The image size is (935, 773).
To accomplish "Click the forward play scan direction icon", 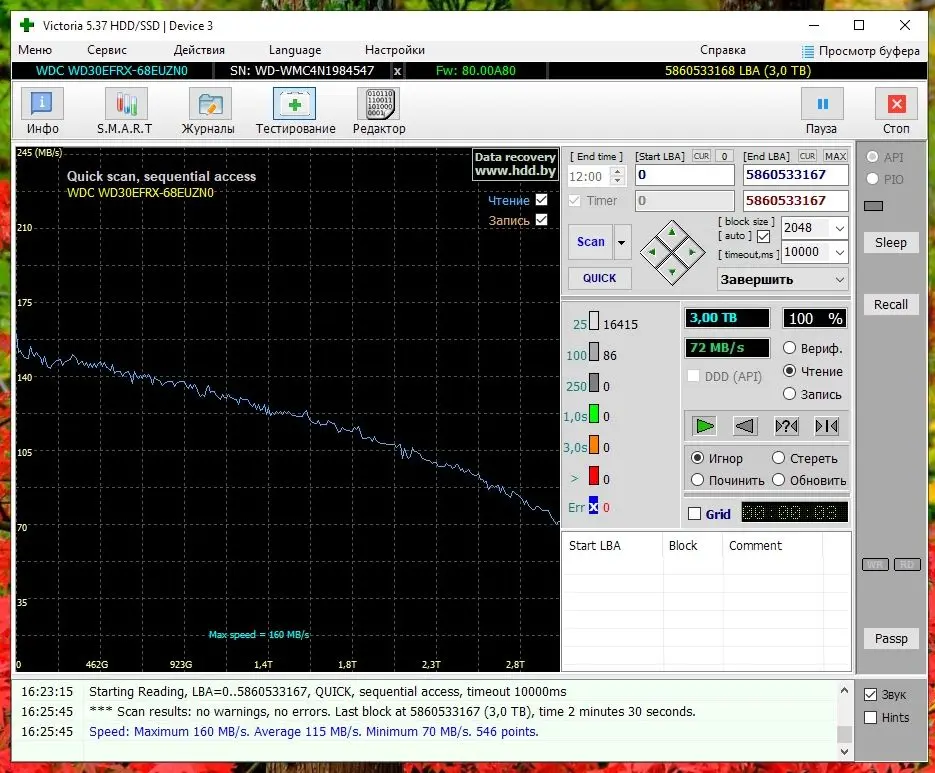I will [x=705, y=426].
